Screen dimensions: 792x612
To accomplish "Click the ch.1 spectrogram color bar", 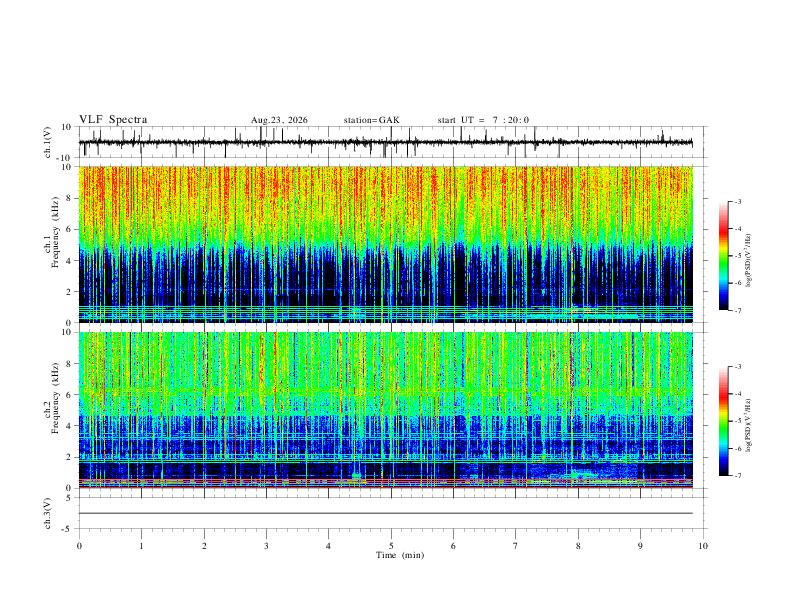I will [723, 256].
